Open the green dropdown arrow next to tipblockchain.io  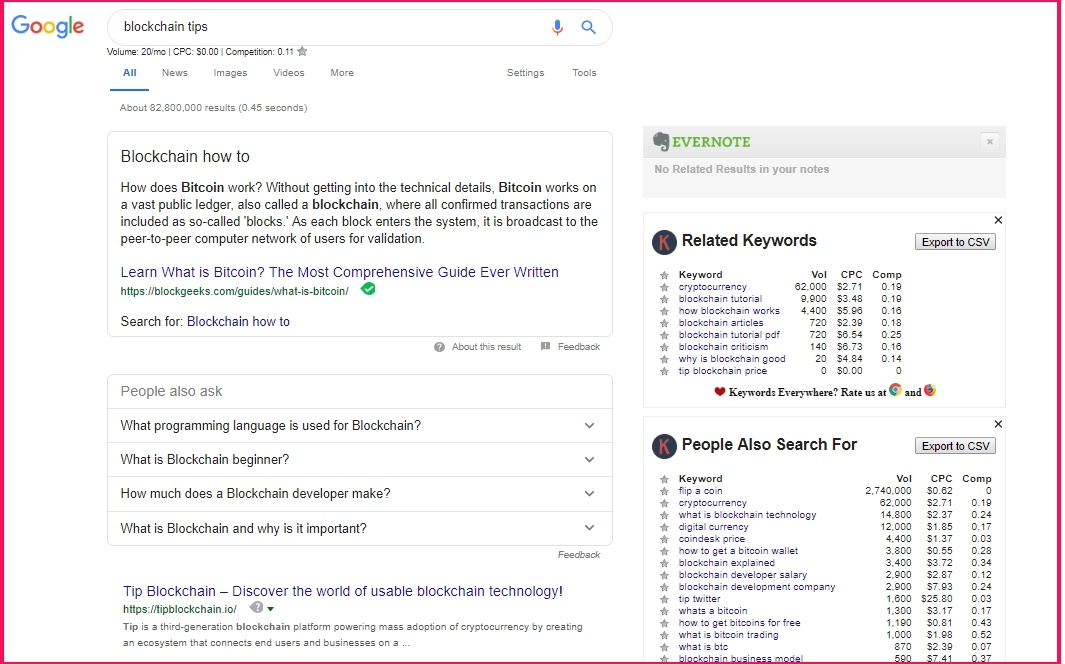(271, 609)
